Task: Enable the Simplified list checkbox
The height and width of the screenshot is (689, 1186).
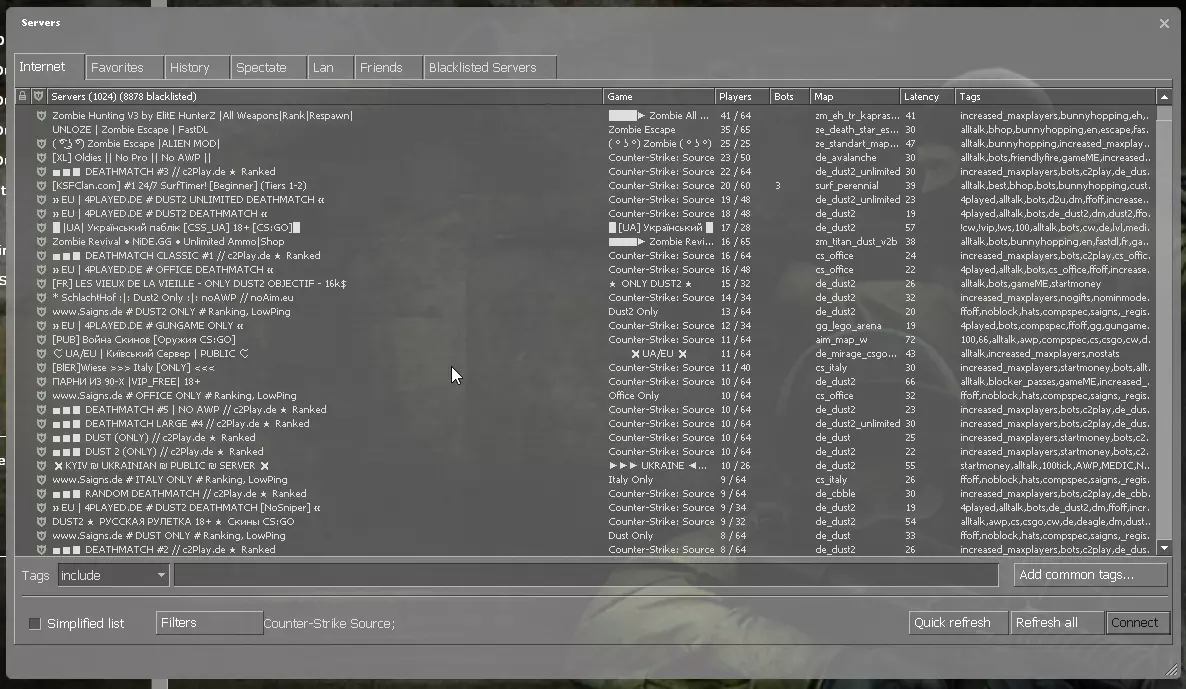Action: pos(35,623)
